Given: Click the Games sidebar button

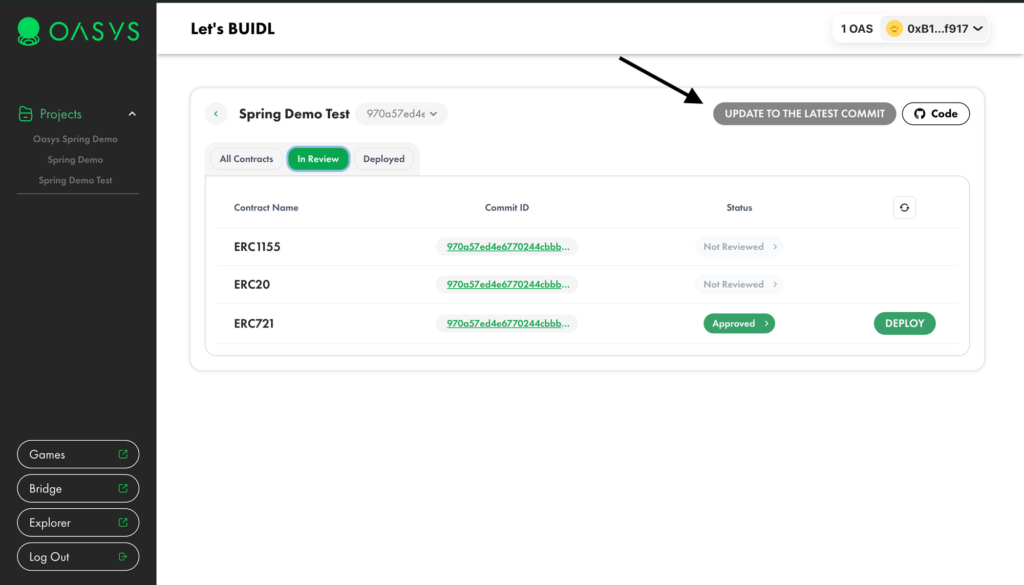Looking at the screenshot, I should 78,454.
